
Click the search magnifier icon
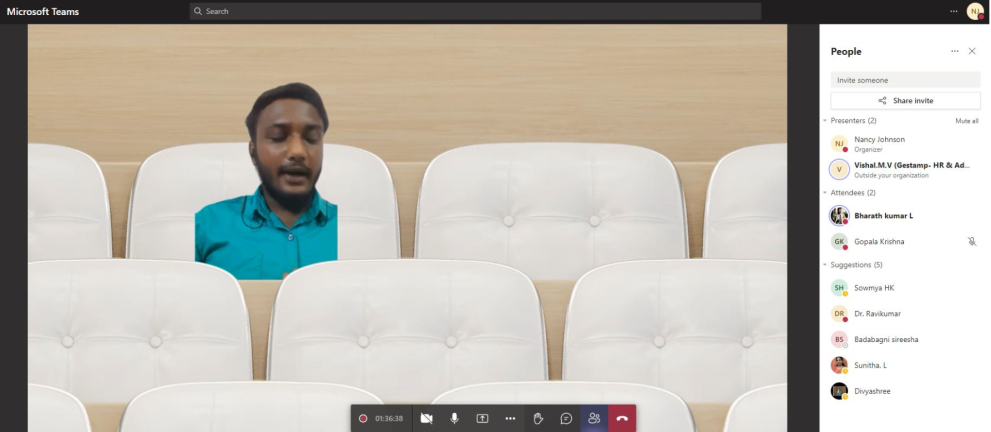[x=198, y=11]
